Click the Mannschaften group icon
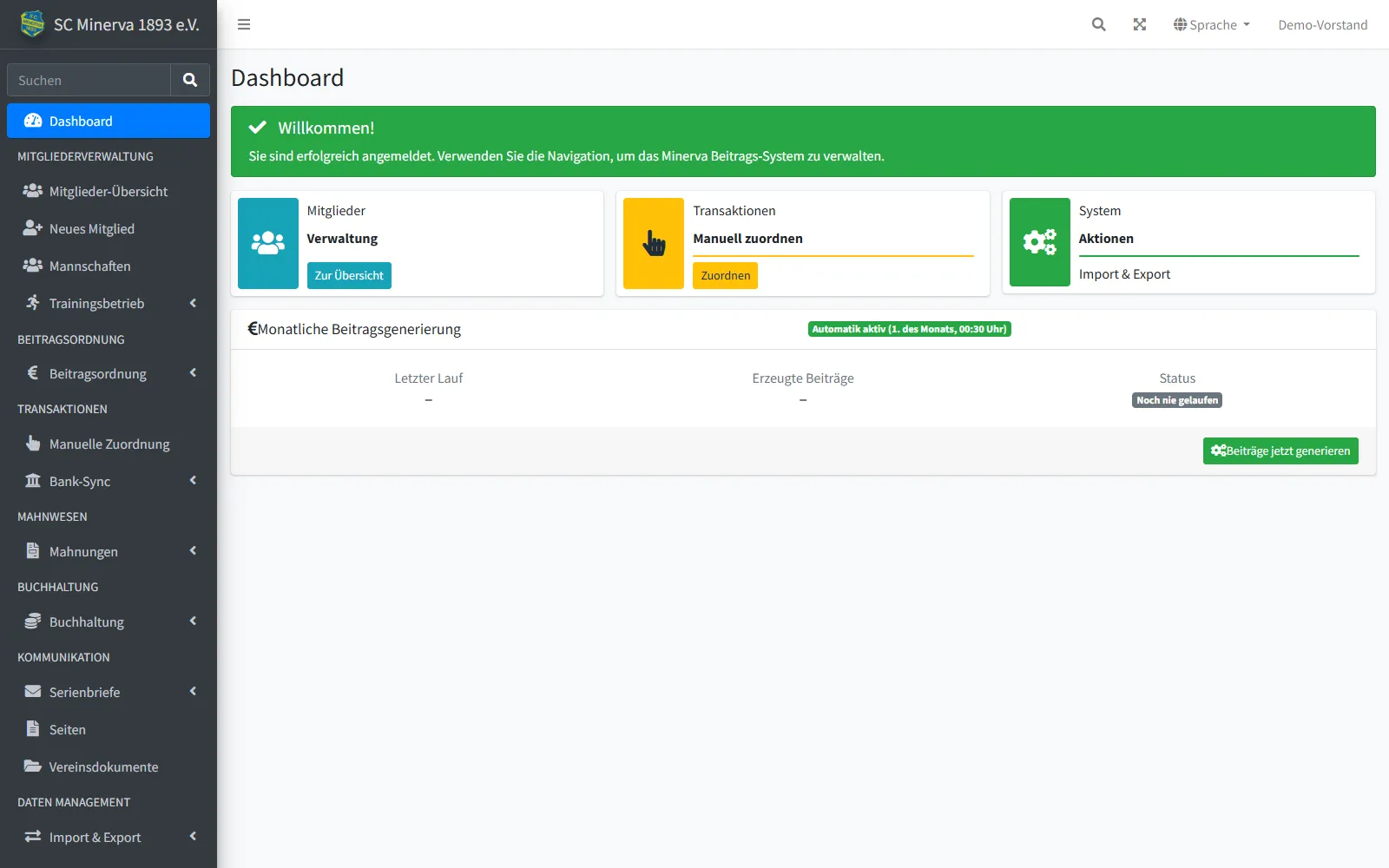The width and height of the screenshot is (1389, 868). click(33, 266)
